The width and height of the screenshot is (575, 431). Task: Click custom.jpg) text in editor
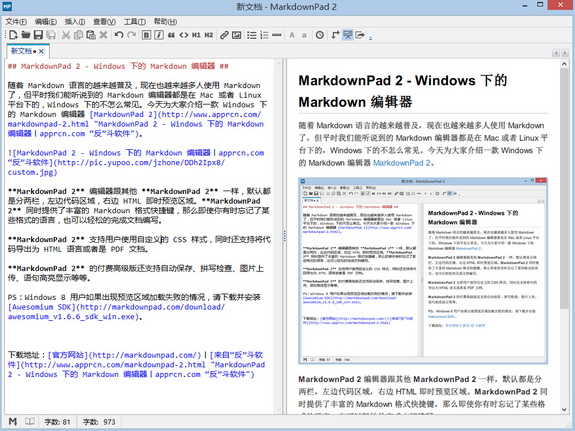32,172
